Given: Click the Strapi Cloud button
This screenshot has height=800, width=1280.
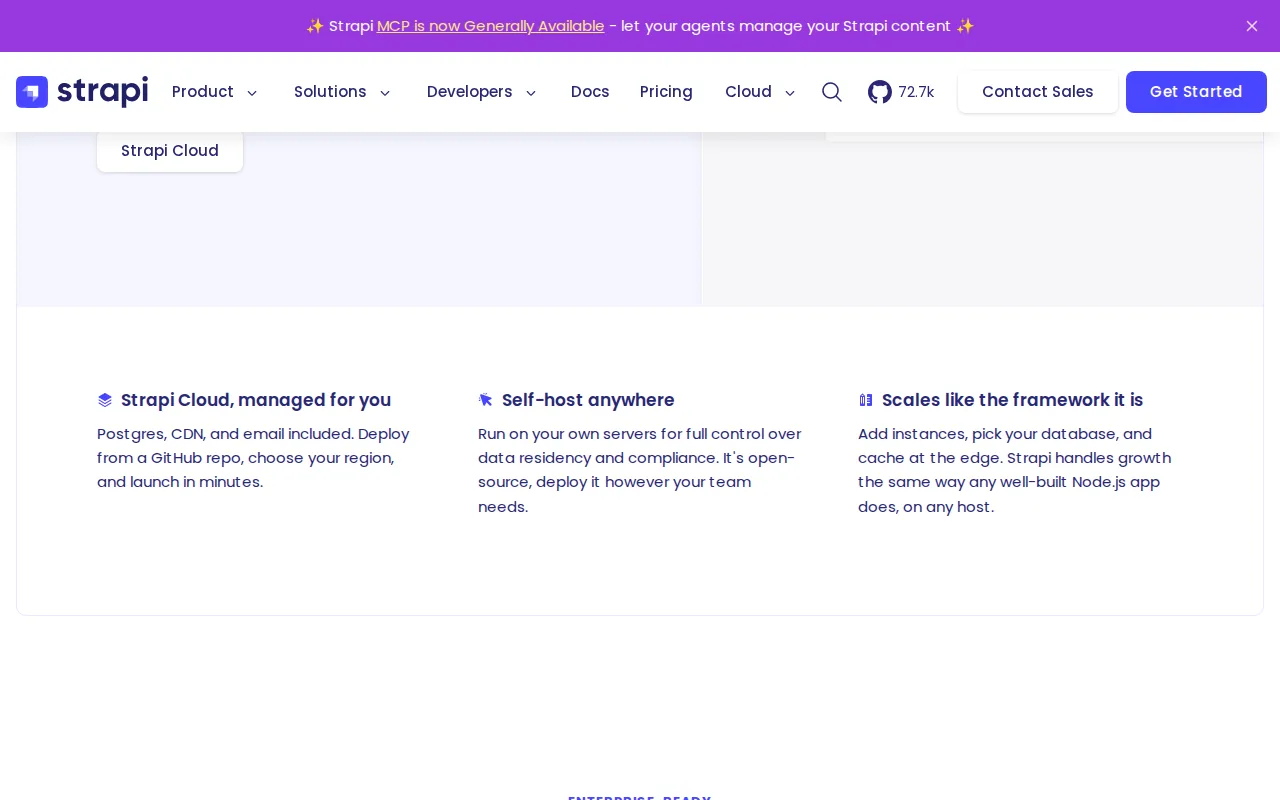Looking at the screenshot, I should click(170, 151).
